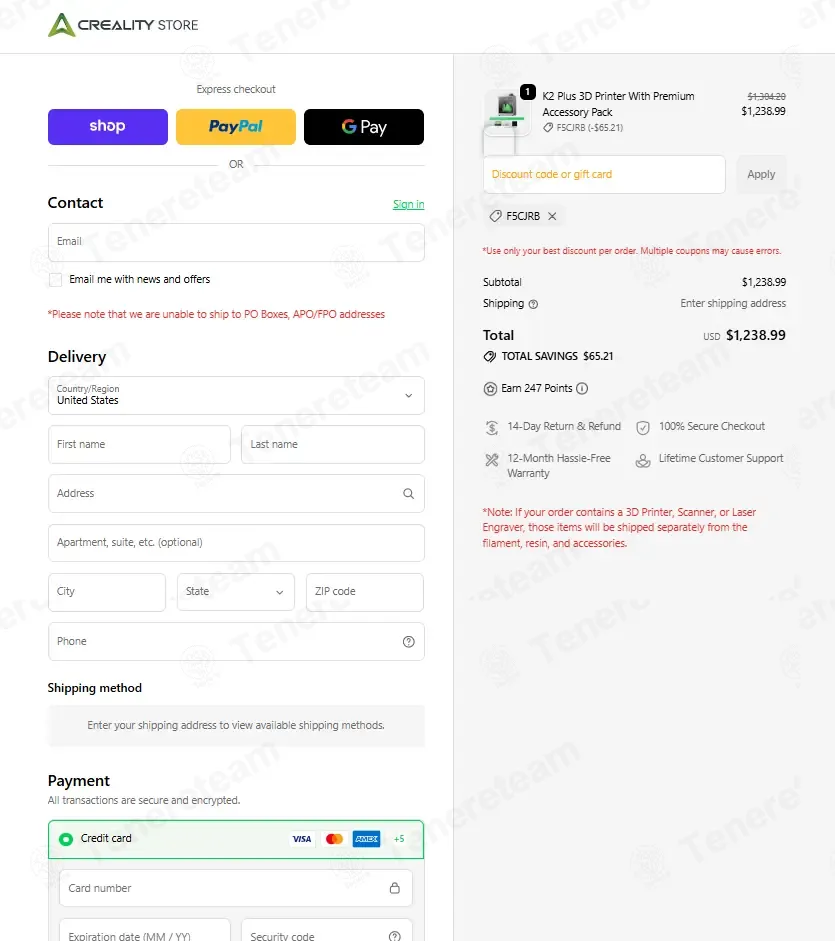The height and width of the screenshot is (941, 835).
Task: Open the Country/Region dropdown
Action: coord(236,395)
